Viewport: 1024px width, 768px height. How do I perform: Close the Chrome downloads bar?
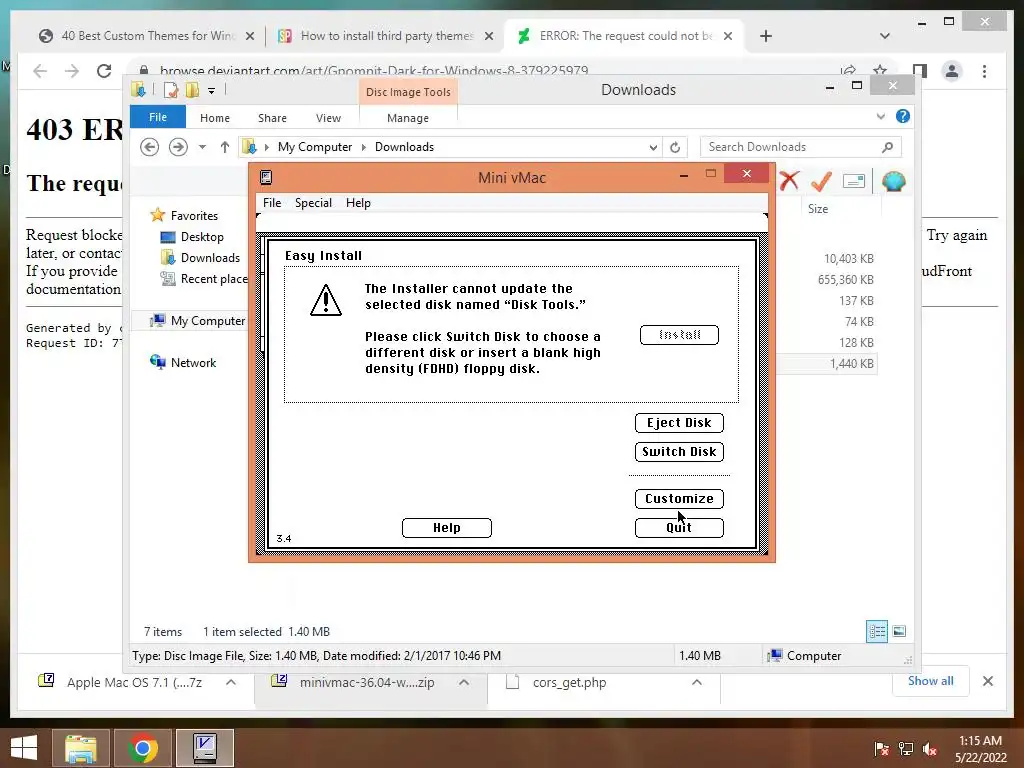click(987, 681)
